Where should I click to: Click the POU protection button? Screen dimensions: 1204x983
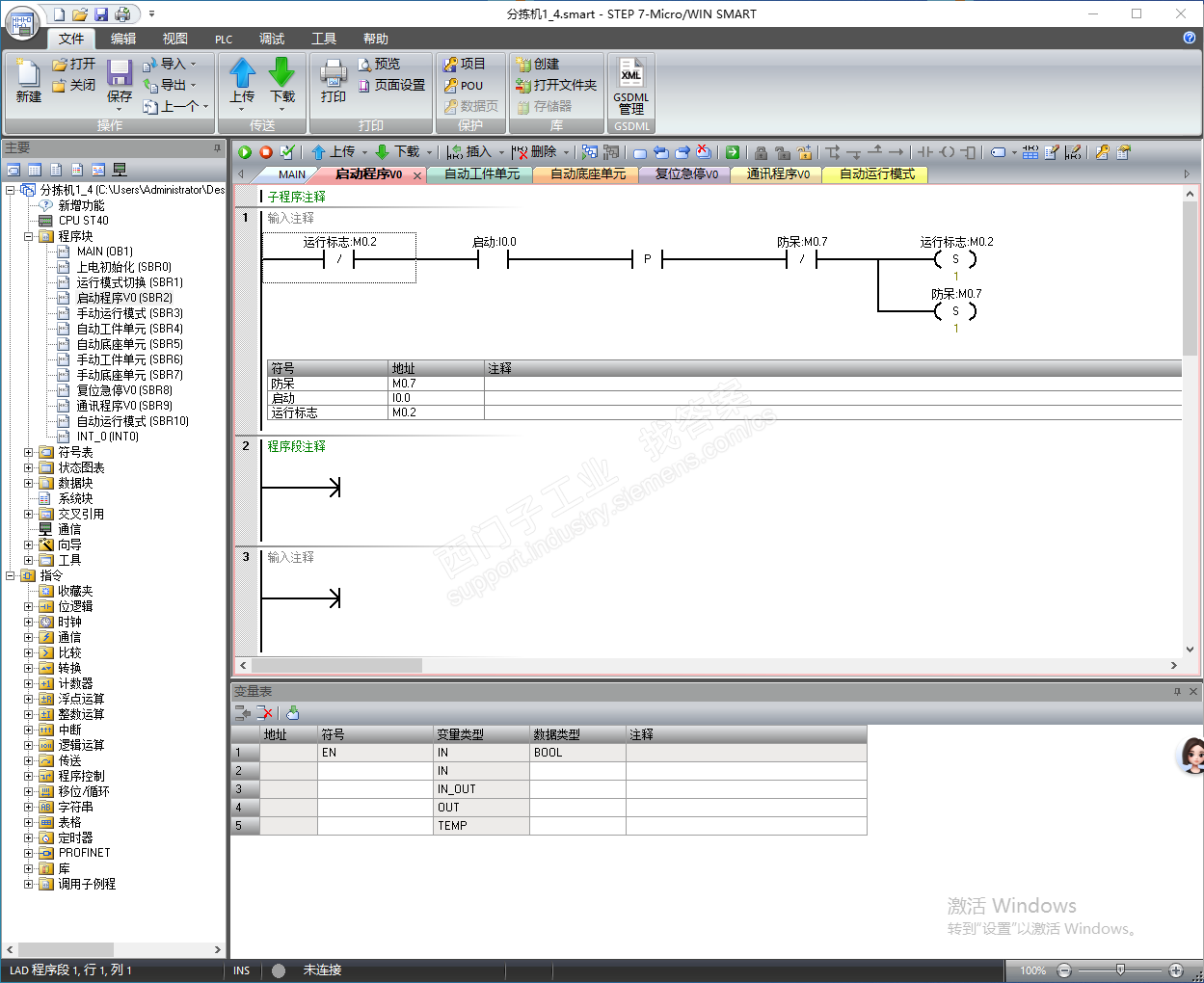(x=464, y=85)
